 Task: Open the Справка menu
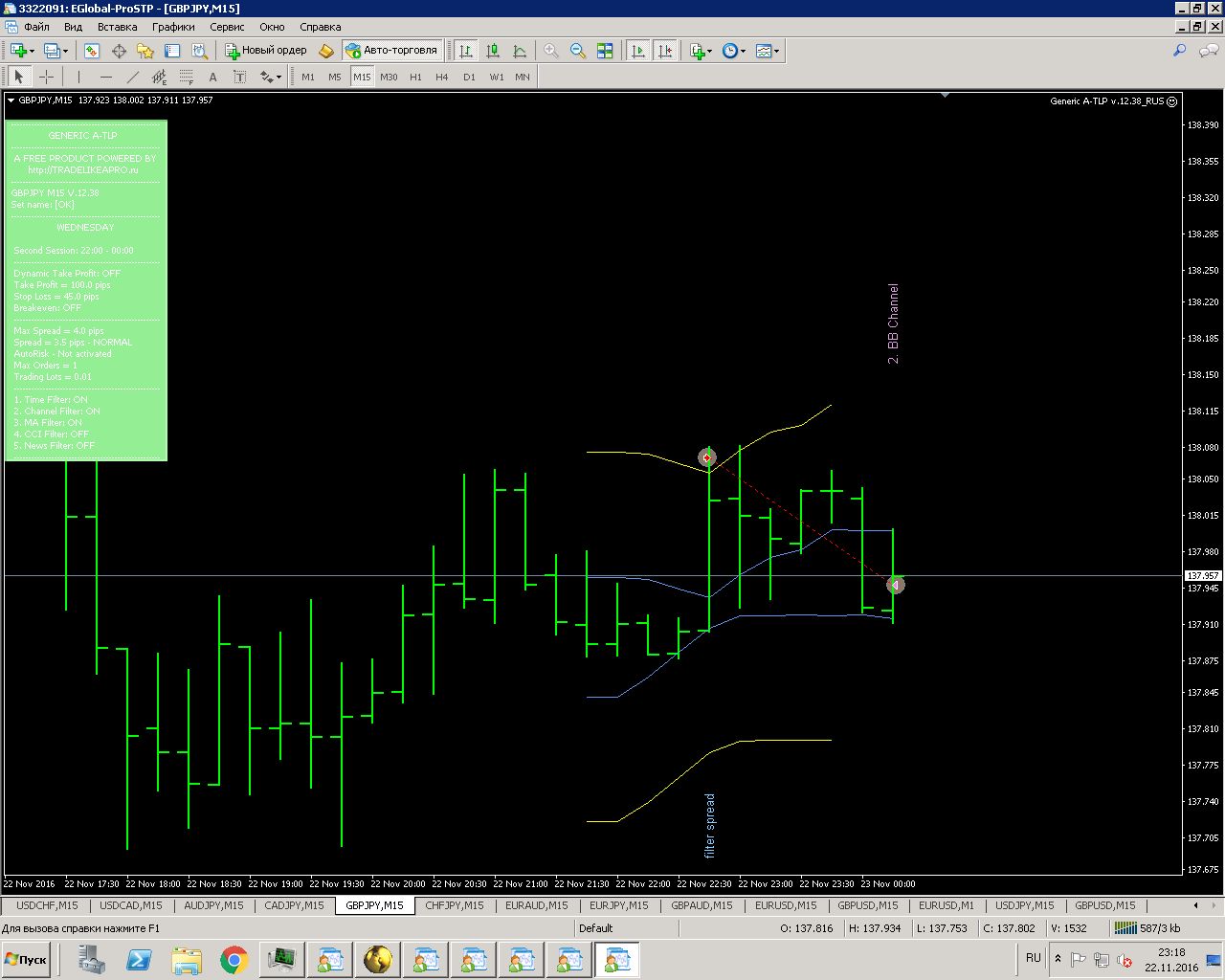click(x=321, y=27)
